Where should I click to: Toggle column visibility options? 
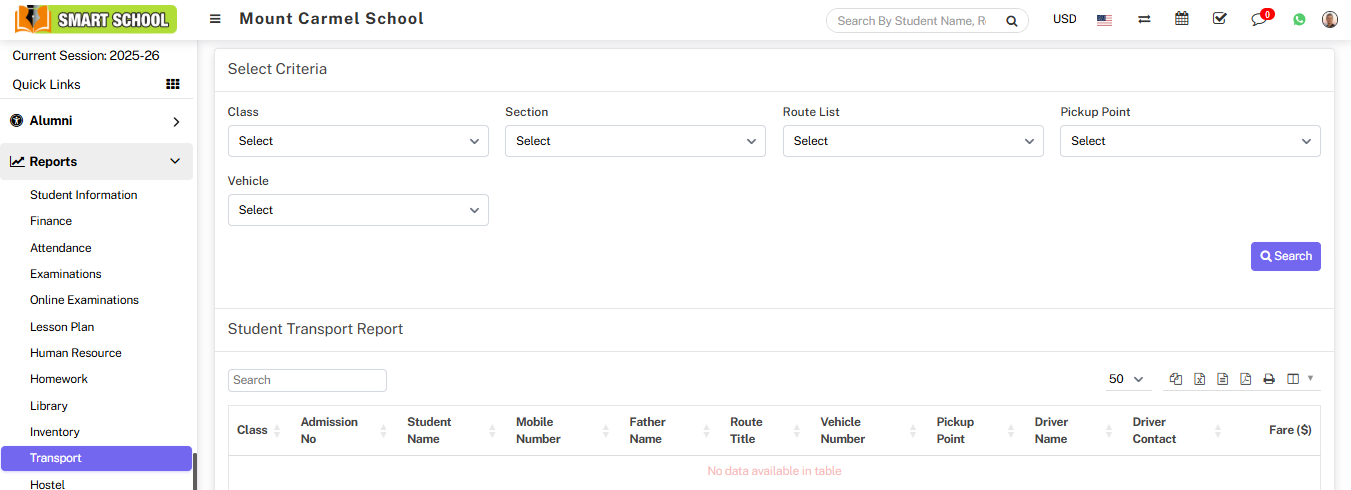(1299, 379)
